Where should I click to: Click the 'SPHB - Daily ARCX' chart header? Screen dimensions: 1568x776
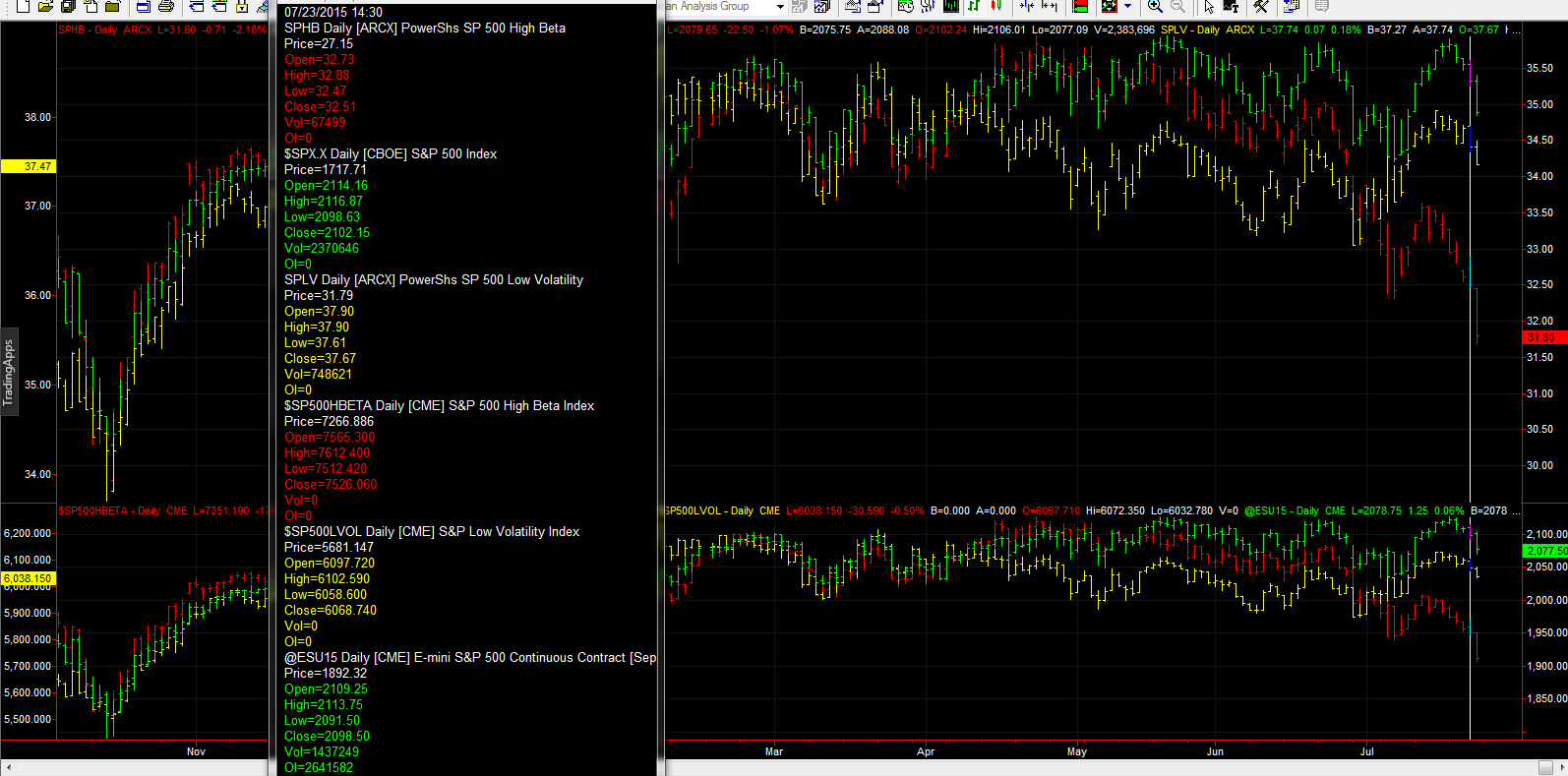(x=105, y=30)
